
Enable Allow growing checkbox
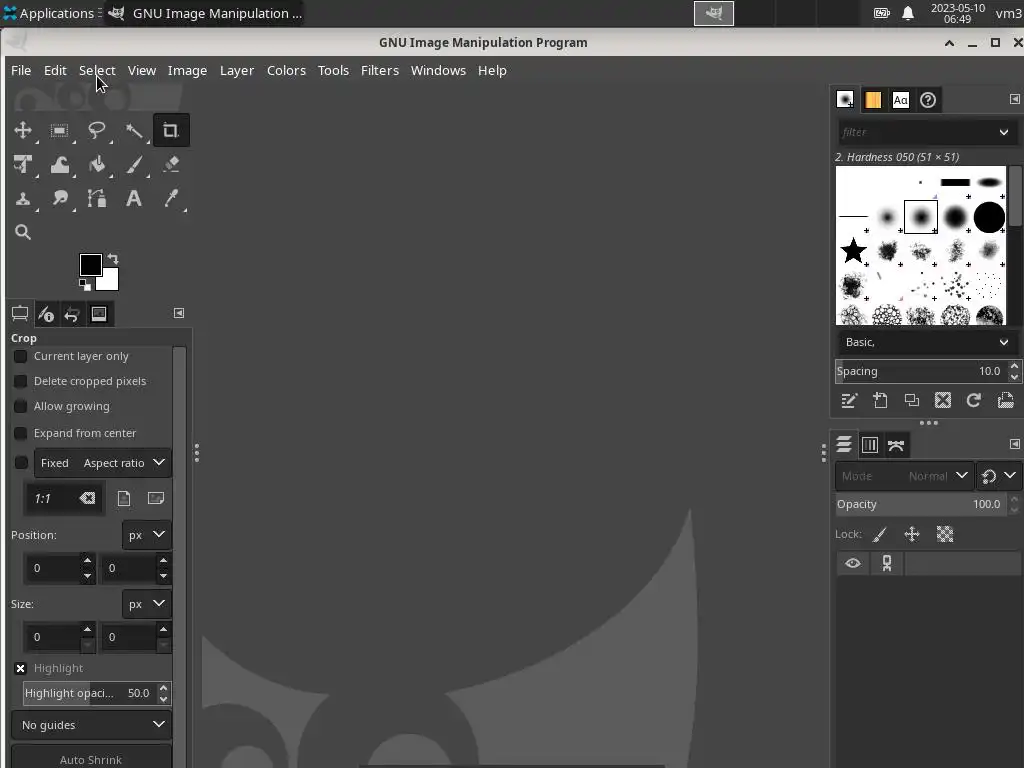(x=20, y=406)
